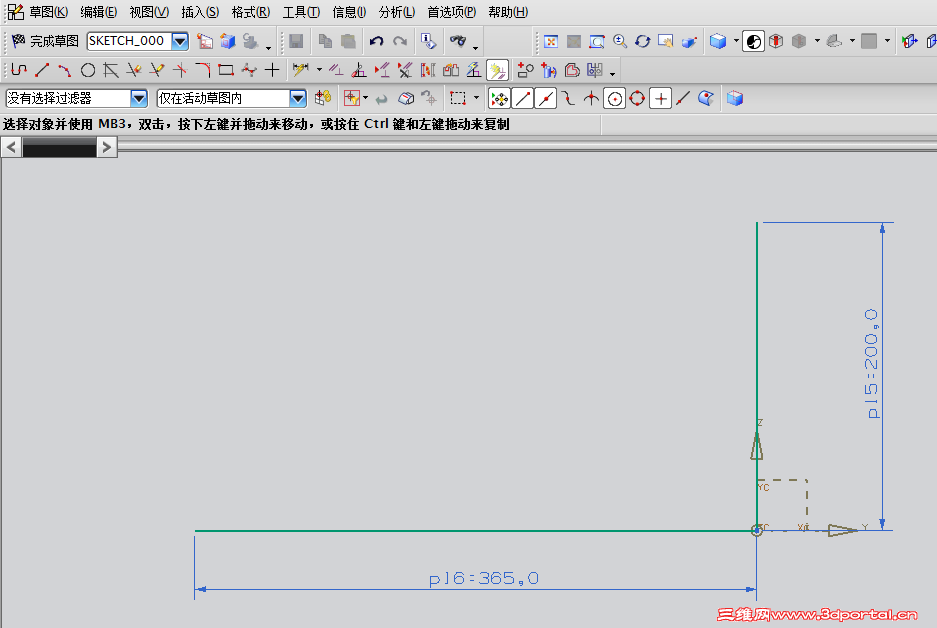Select the Arc tool
The height and width of the screenshot is (628, 937).
point(65,71)
